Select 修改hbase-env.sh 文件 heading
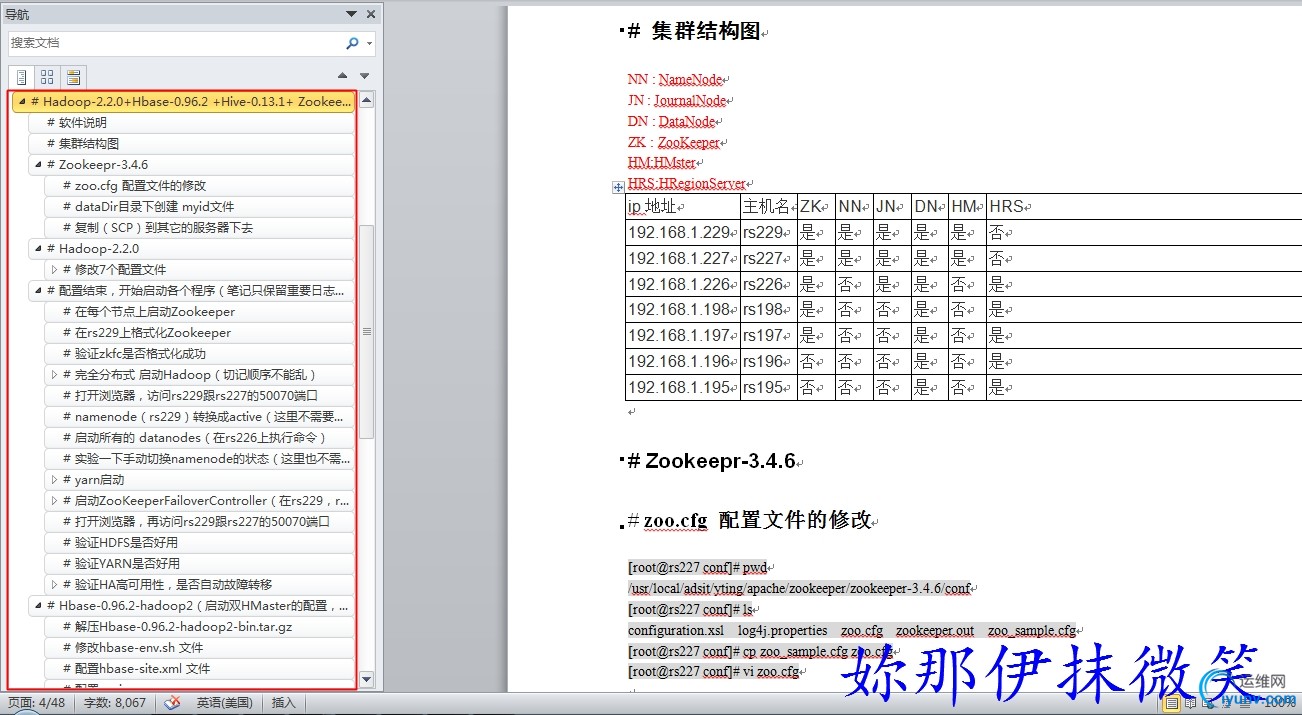The width and height of the screenshot is (1302, 715). point(199,647)
